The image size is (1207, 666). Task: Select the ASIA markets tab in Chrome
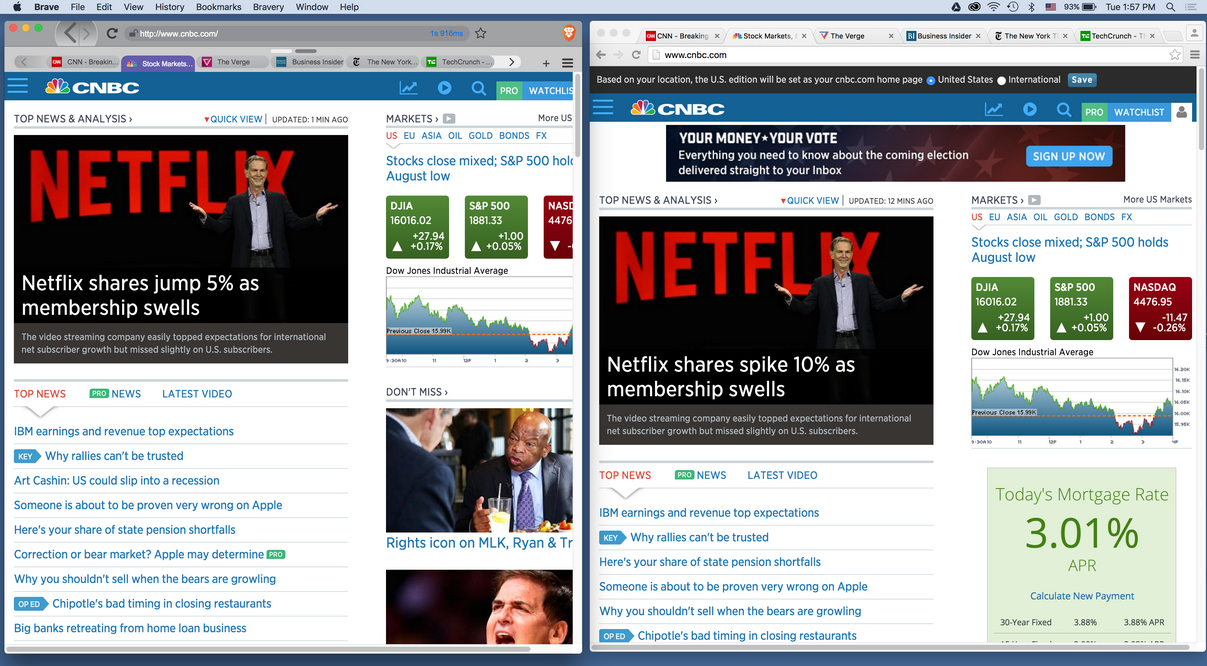pos(1017,217)
